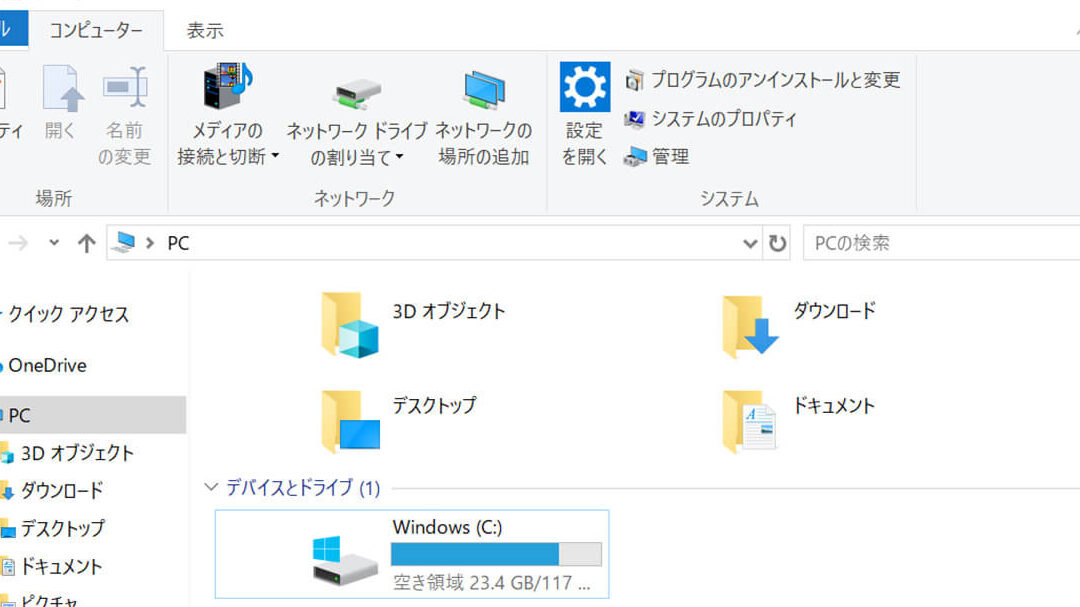Open the recent locations dropdown arrow

pyautogui.click(x=54, y=243)
